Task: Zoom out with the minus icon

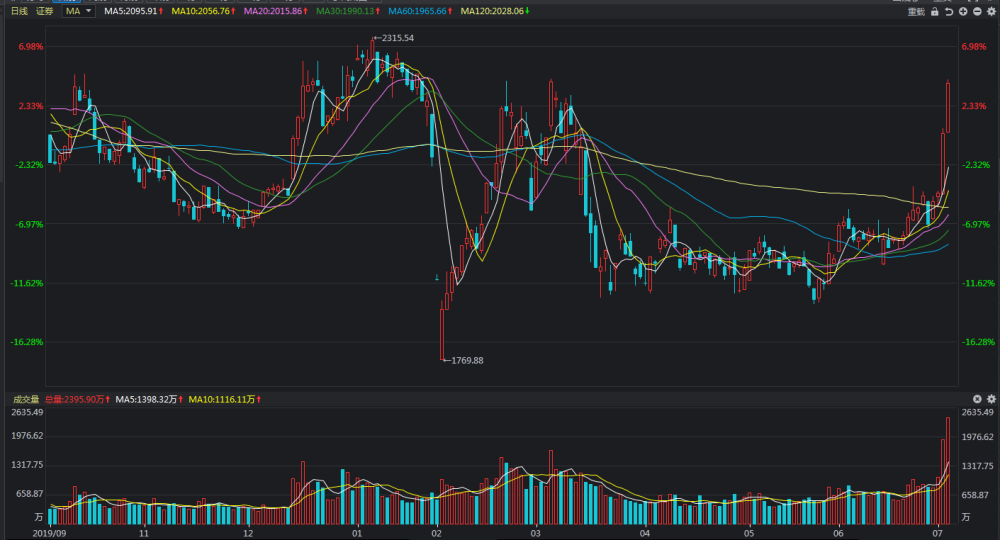Action: pos(977,11)
